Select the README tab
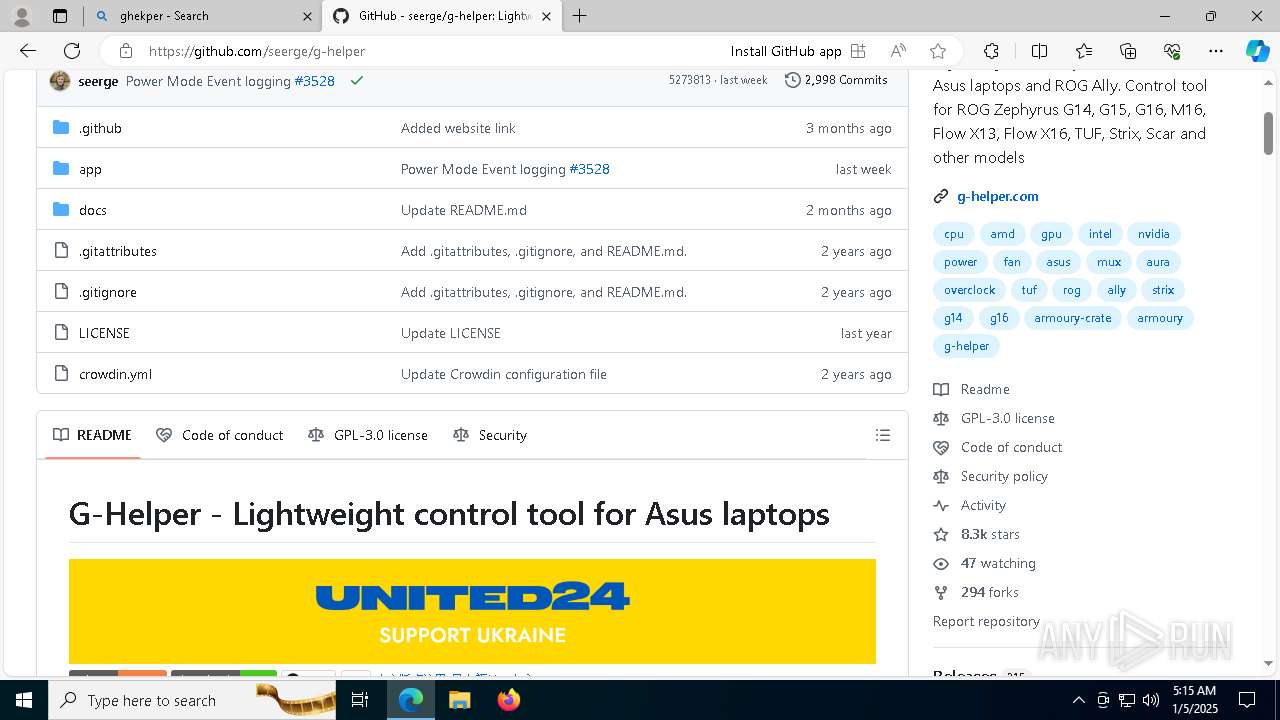Image resolution: width=1280 pixels, height=720 pixels. [93, 435]
